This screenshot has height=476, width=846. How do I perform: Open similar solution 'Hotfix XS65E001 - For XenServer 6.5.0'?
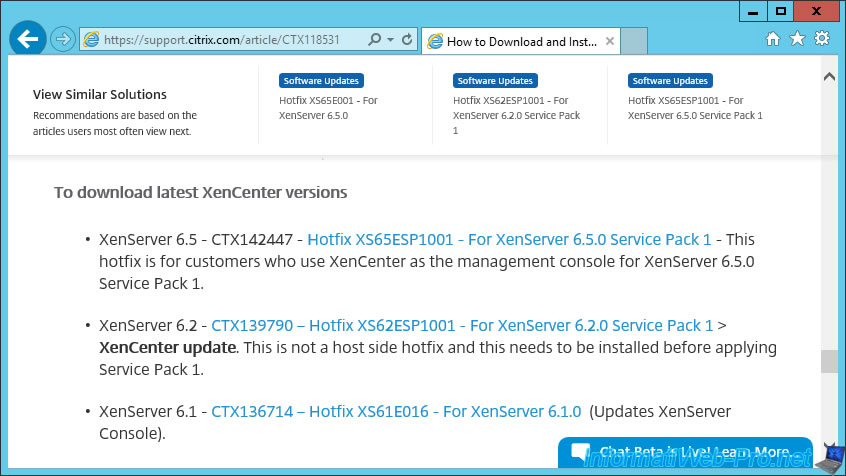pos(328,108)
